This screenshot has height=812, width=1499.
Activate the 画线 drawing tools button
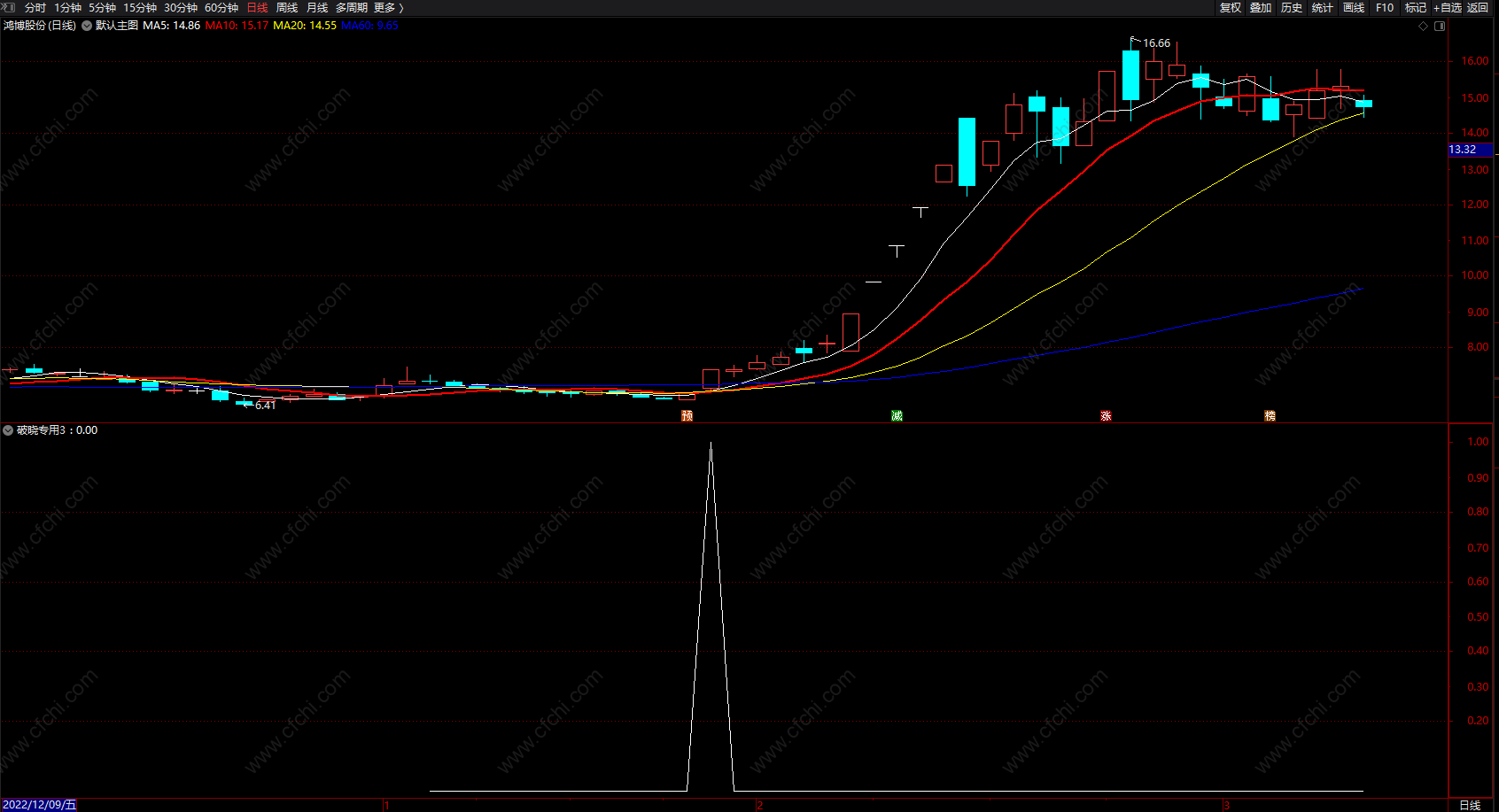1354,7
